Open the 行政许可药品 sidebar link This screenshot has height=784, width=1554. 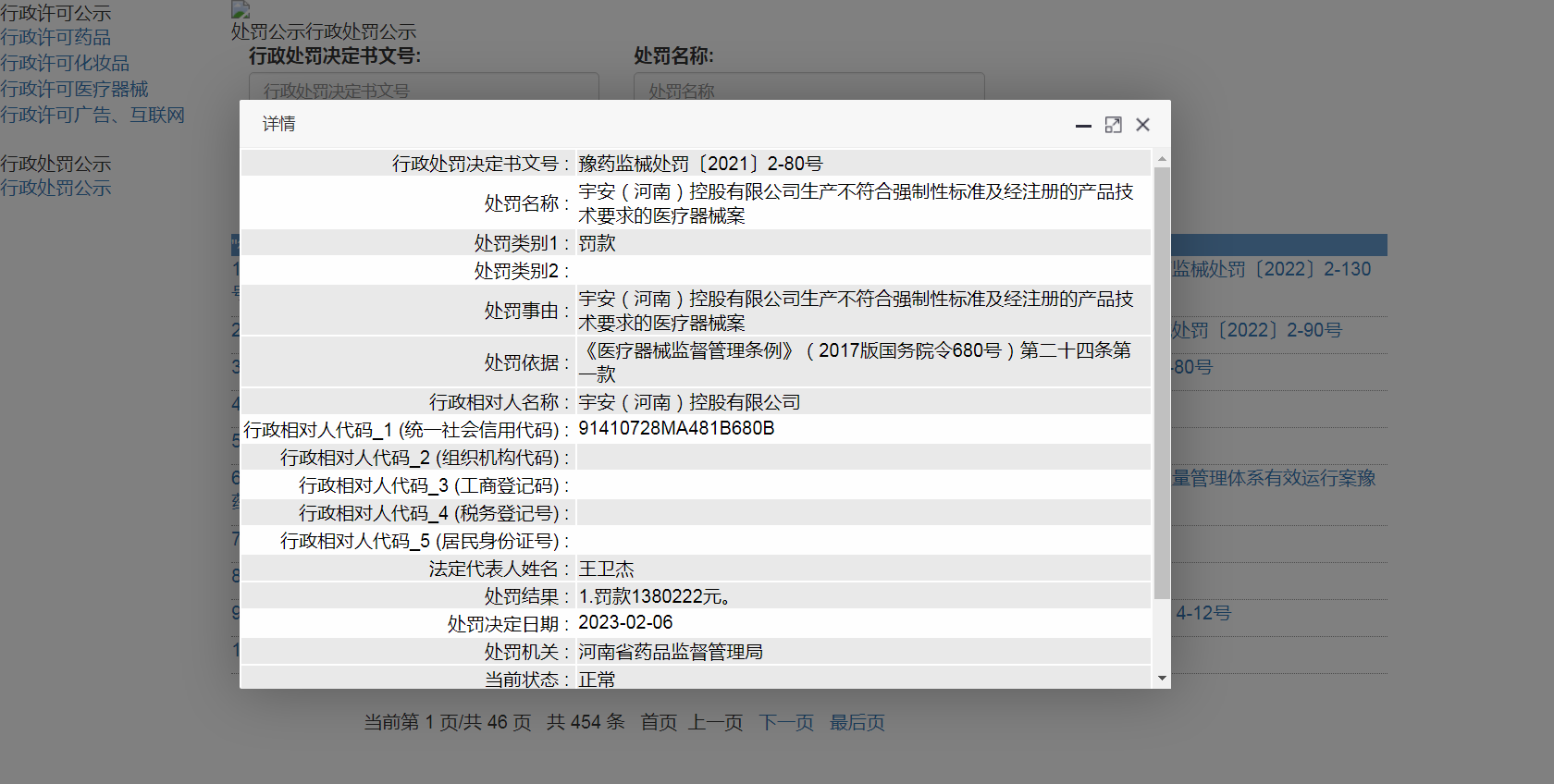[x=55, y=38]
